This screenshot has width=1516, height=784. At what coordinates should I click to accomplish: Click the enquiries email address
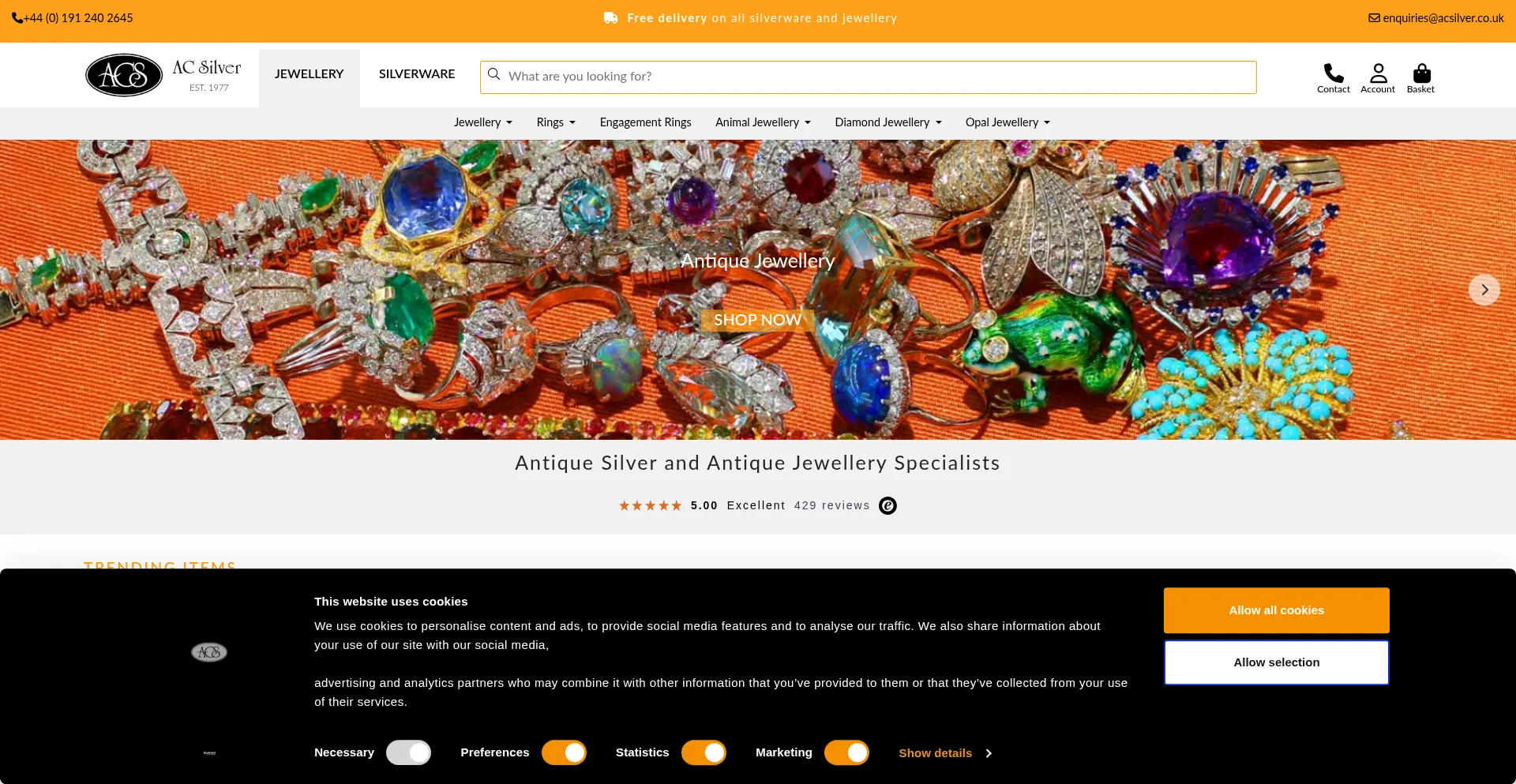pos(1436,18)
